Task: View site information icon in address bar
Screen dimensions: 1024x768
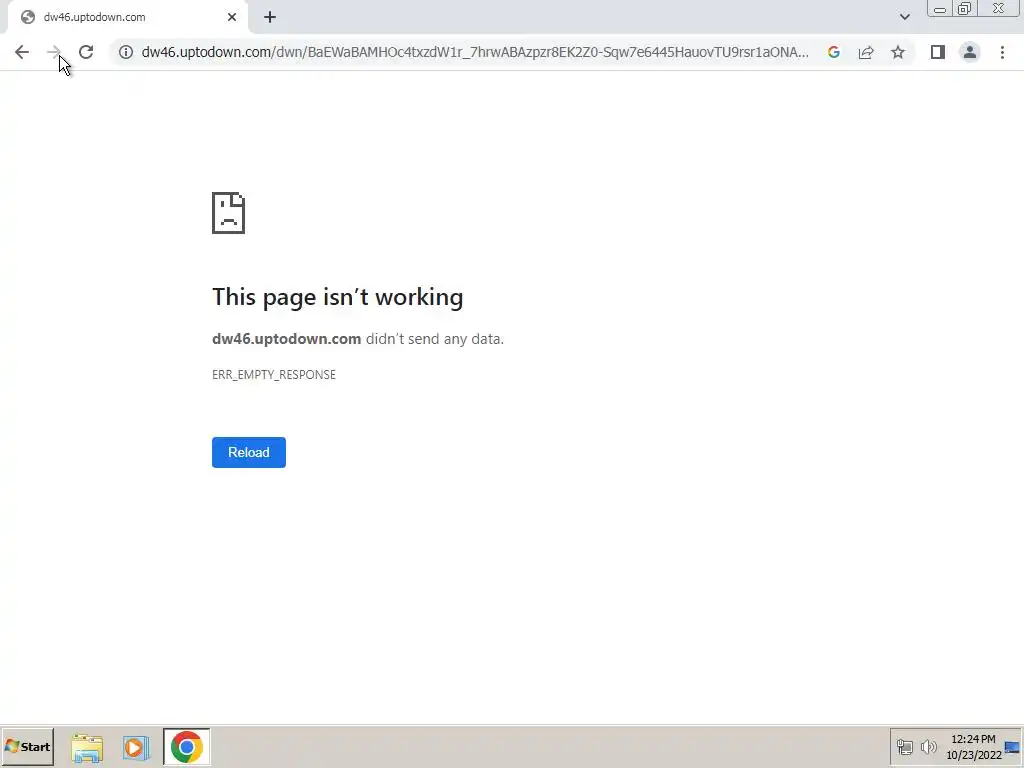Action: [x=126, y=52]
